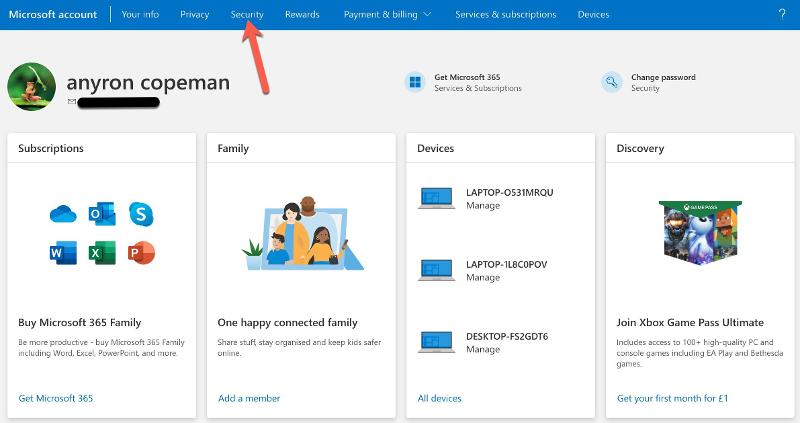Click laptop icon for LAPTOP-O531MRQU
Viewport: 800px width, 423px height.
(437, 198)
